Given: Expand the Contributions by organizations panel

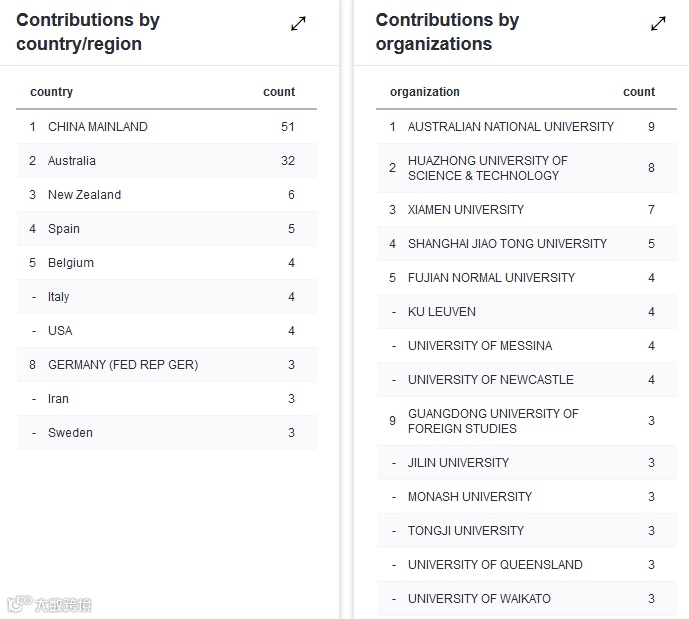Looking at the screenshot, I should point(658,24).
